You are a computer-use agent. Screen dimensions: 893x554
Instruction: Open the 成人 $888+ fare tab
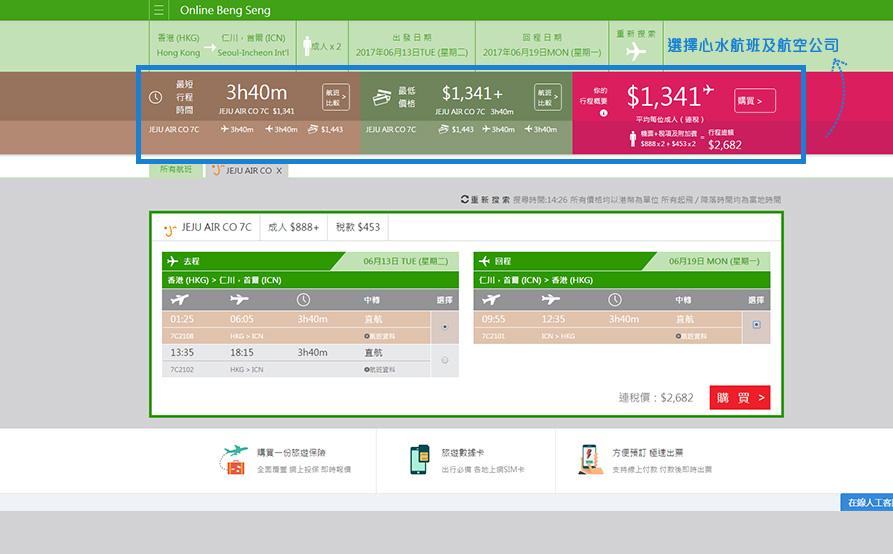[293, 227]
